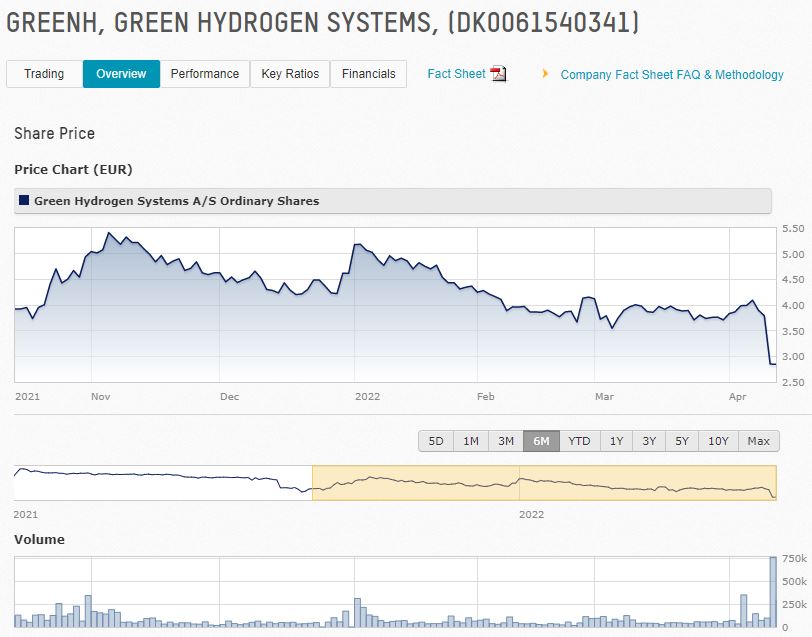Open the Performance tab
Screen dimensions: 812x637
coord(205,73)
